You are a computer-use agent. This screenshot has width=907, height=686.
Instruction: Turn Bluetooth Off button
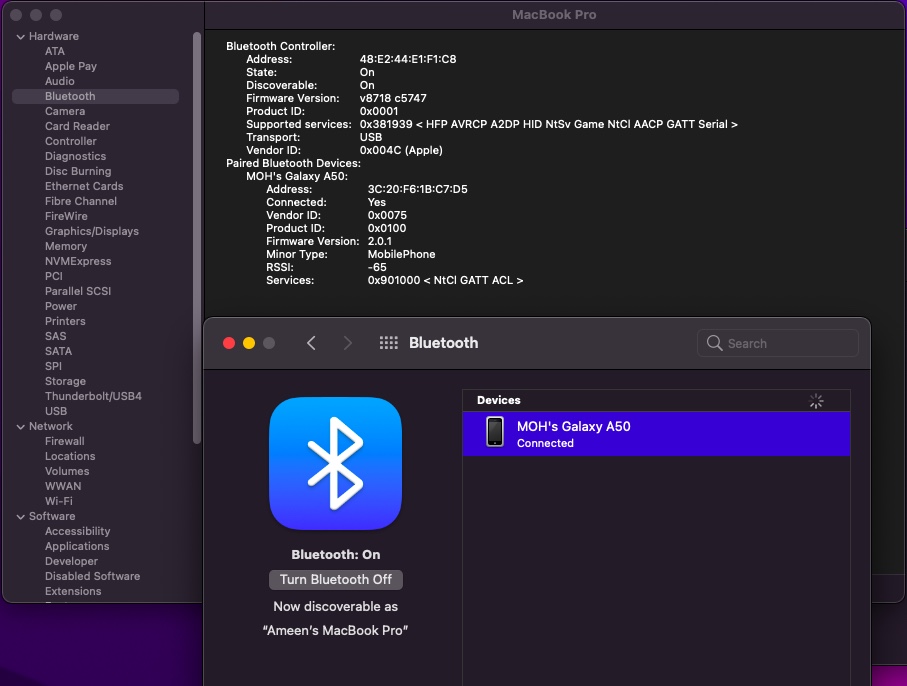(335, 580)
